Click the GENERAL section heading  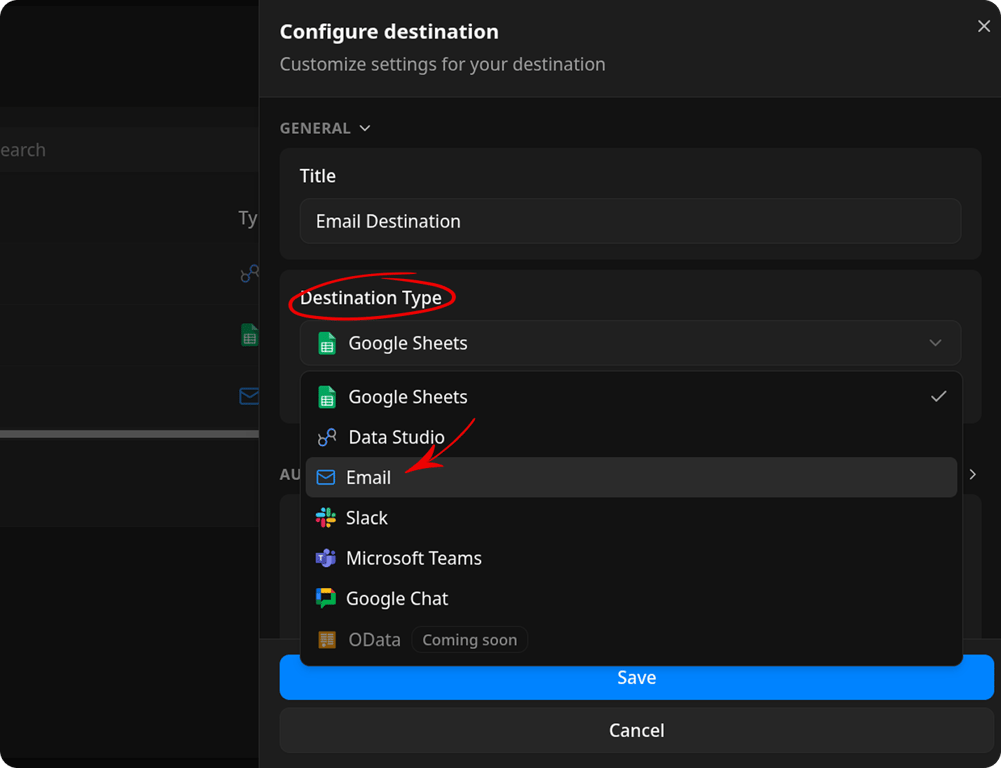coord(315,128)
